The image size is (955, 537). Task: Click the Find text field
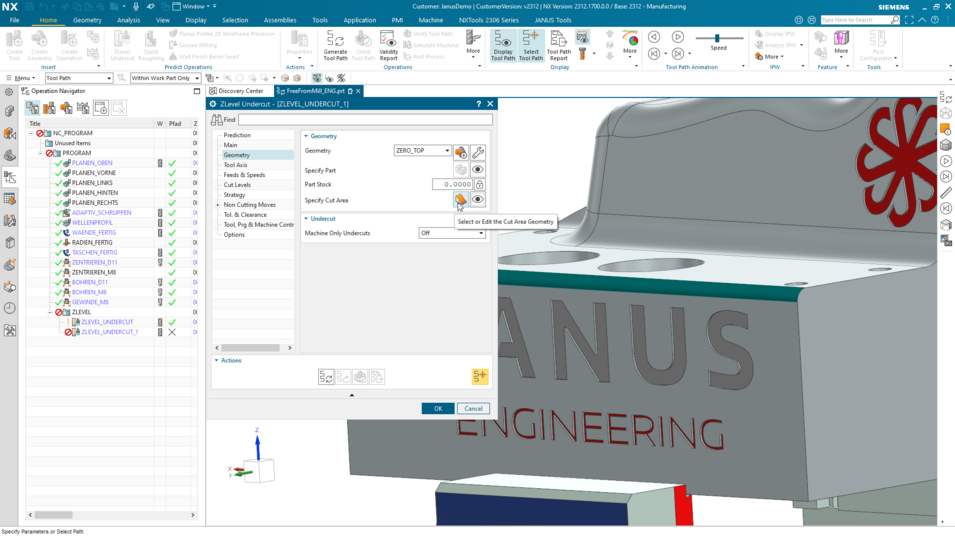coord(365,120)
